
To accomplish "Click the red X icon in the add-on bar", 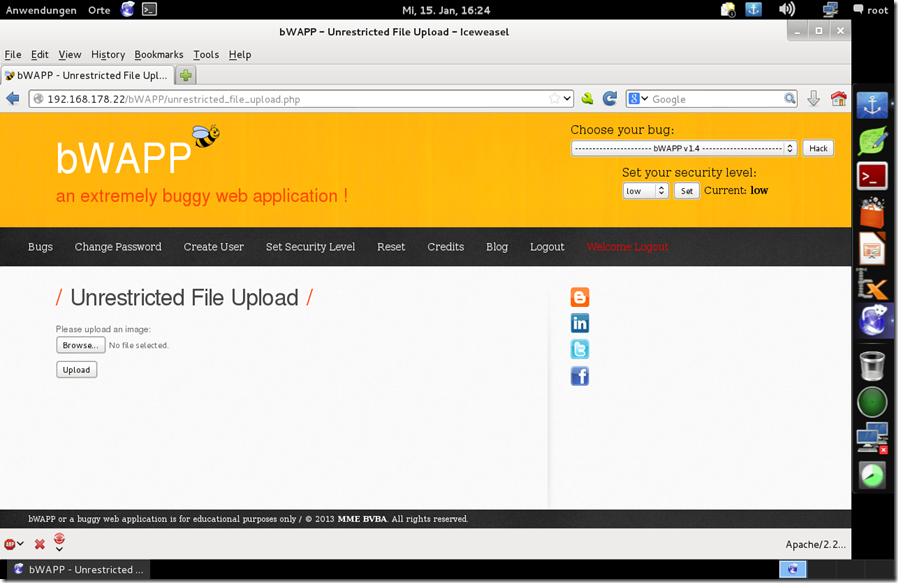I will pyautogui.click(x=40, y=544).
